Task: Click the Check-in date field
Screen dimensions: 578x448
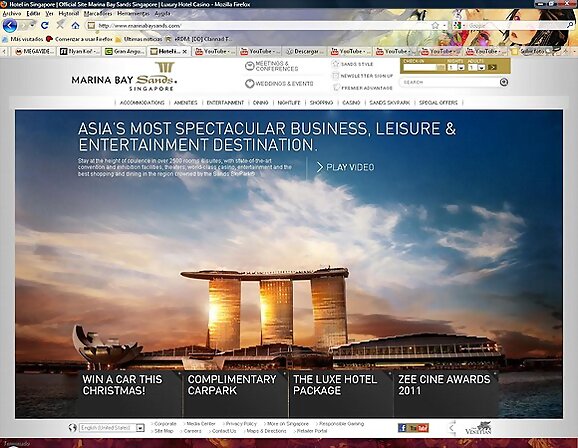Action: tap(420, 67)
